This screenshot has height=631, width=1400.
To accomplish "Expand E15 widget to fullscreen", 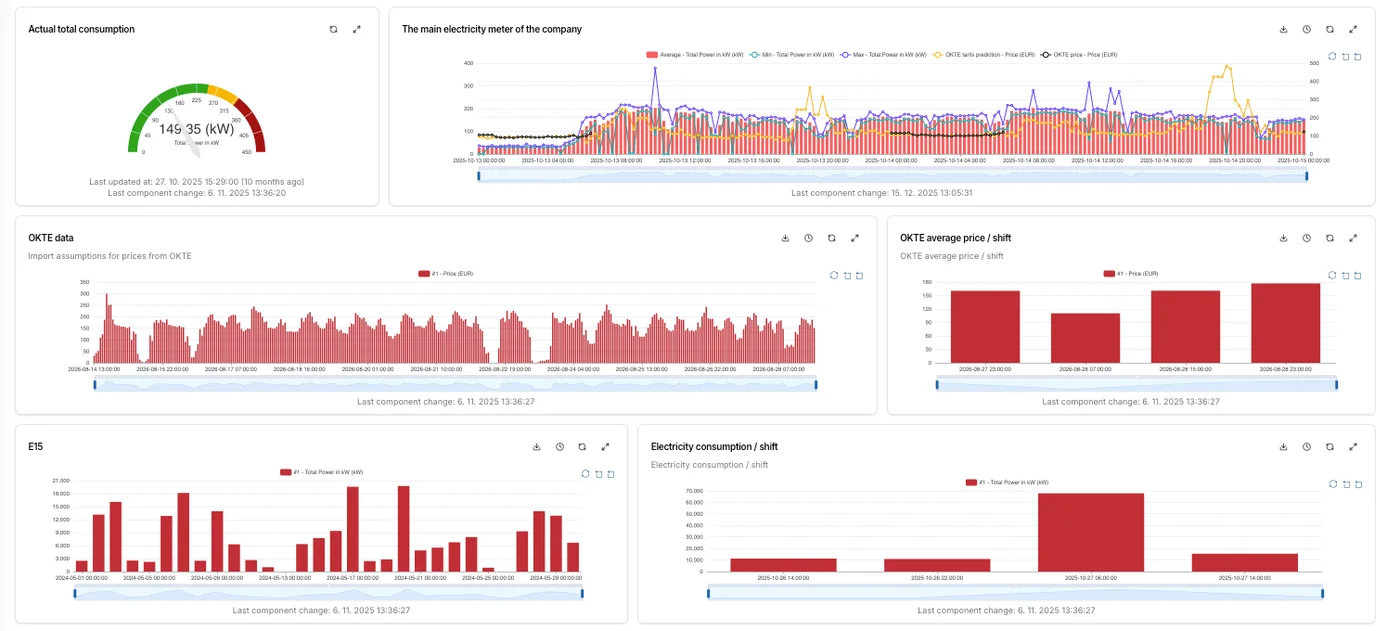I will point(605,447).
